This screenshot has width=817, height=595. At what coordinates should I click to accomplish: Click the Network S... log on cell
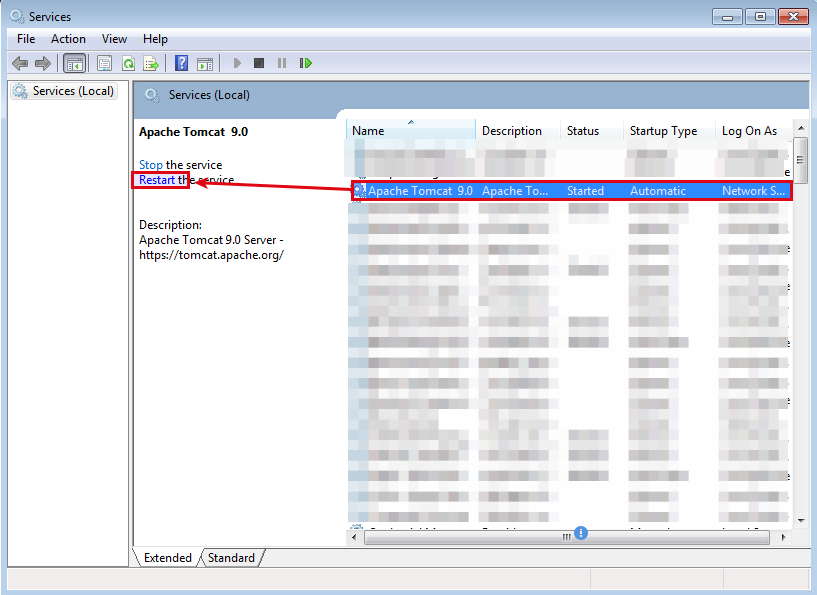click(x=753, y=191)
